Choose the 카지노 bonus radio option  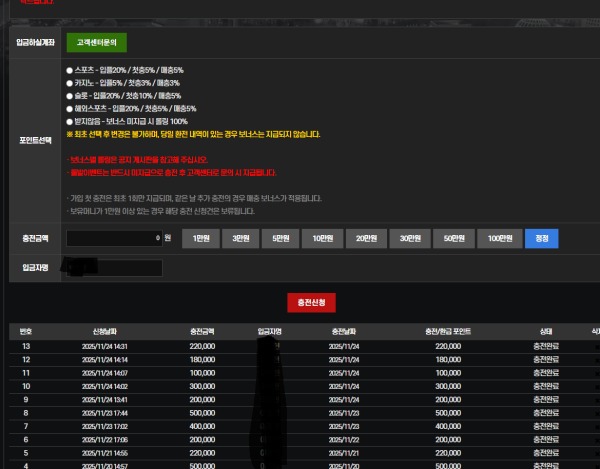coord(69,83)
